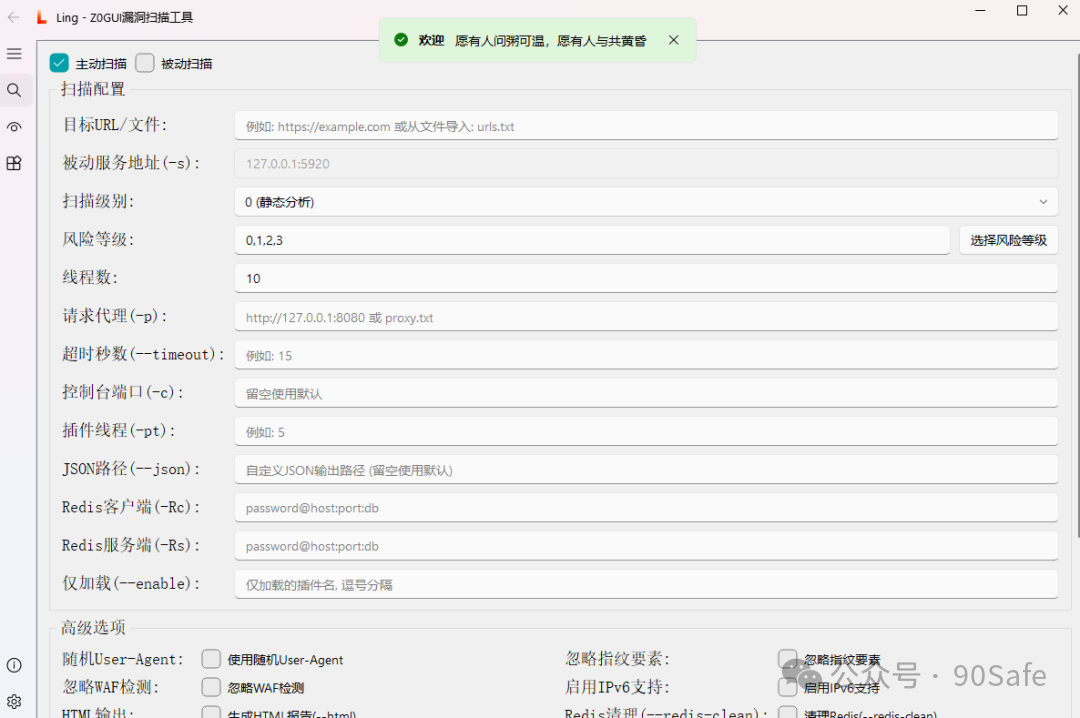The height and width of the screenshot is (718, 1080).
Task: Focus the 仅加载(--enable) input field
Action: (646, 584)
